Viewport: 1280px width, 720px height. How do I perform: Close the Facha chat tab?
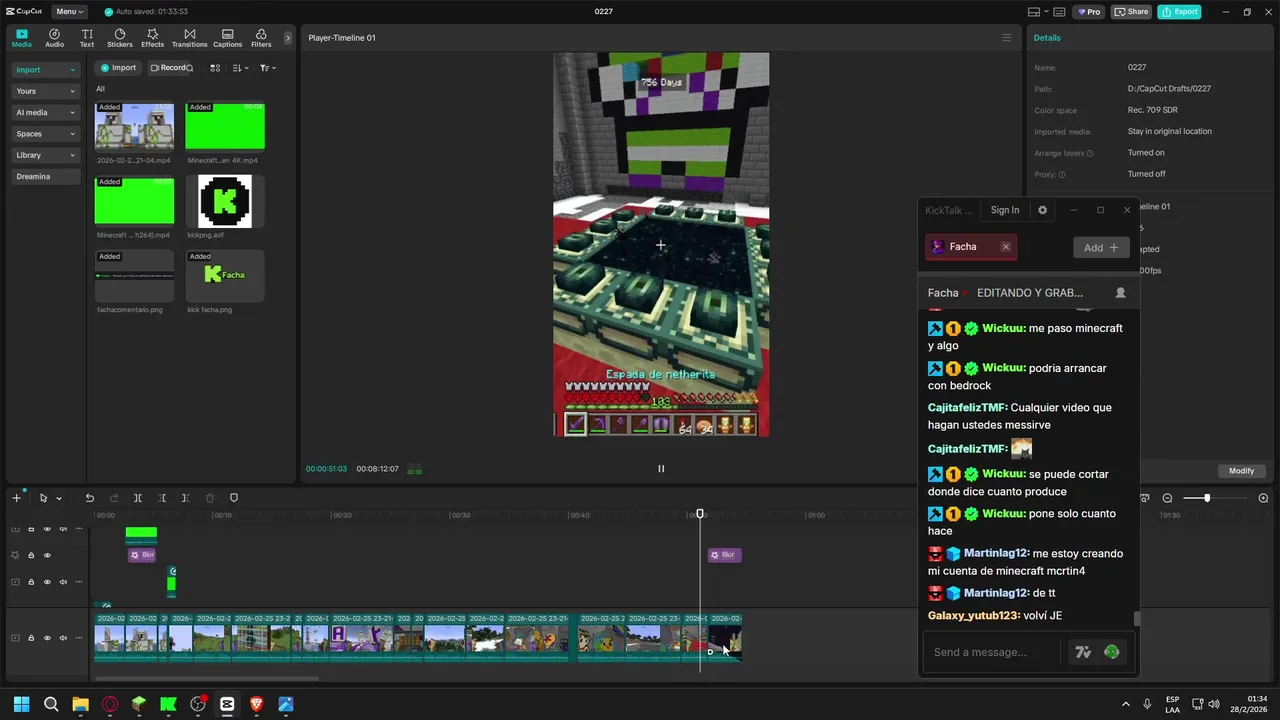tap(1006, 247)
